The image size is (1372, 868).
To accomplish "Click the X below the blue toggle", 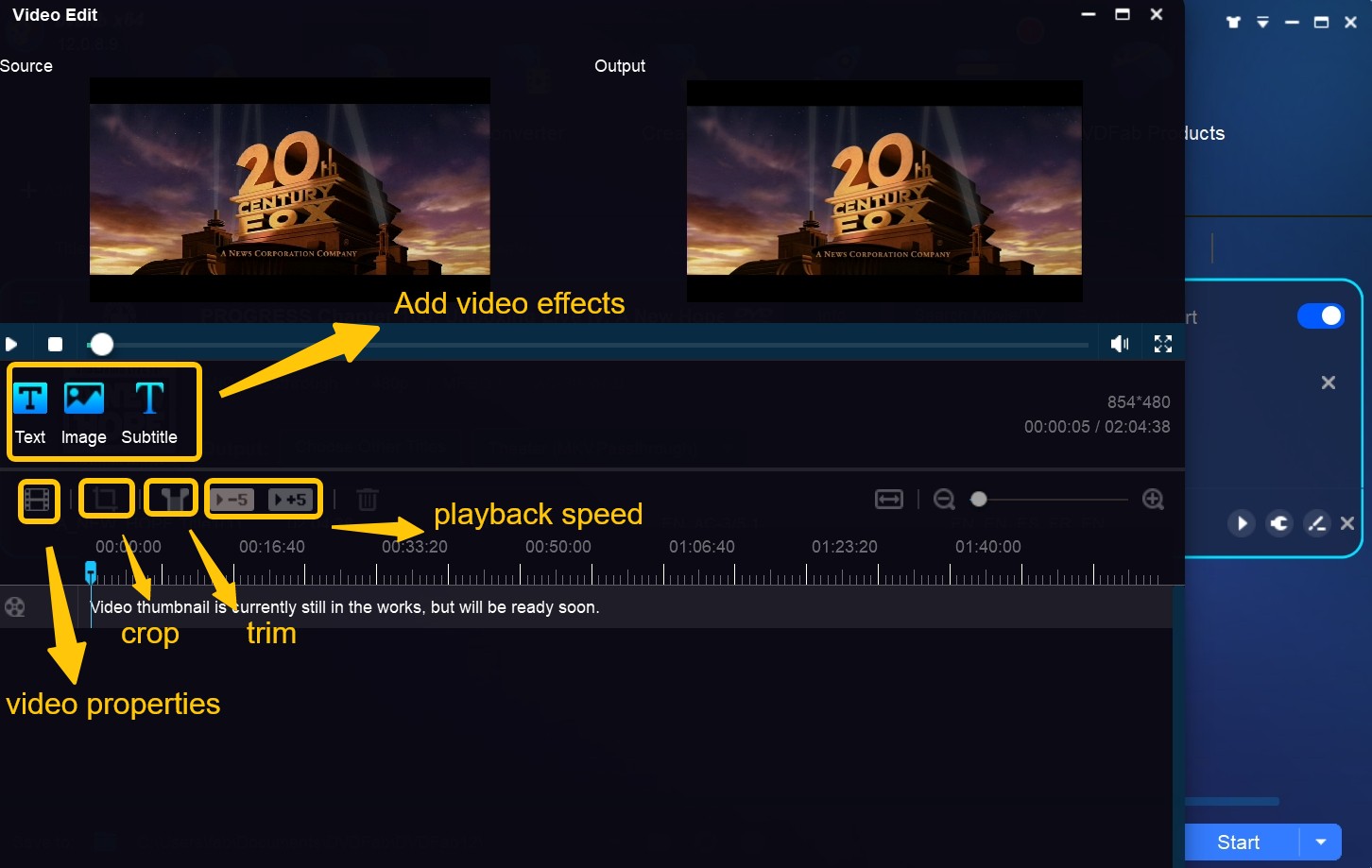I will point(1329,383).
